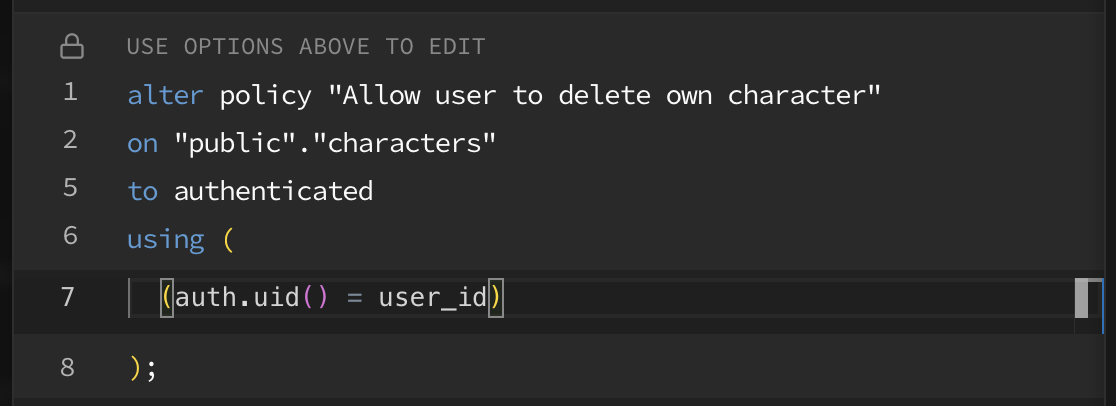This screenshot has width=1116, height=406.
Task: Click the "to" keyword on line 5
Action: pyautogui.click(x=142, y=190)
